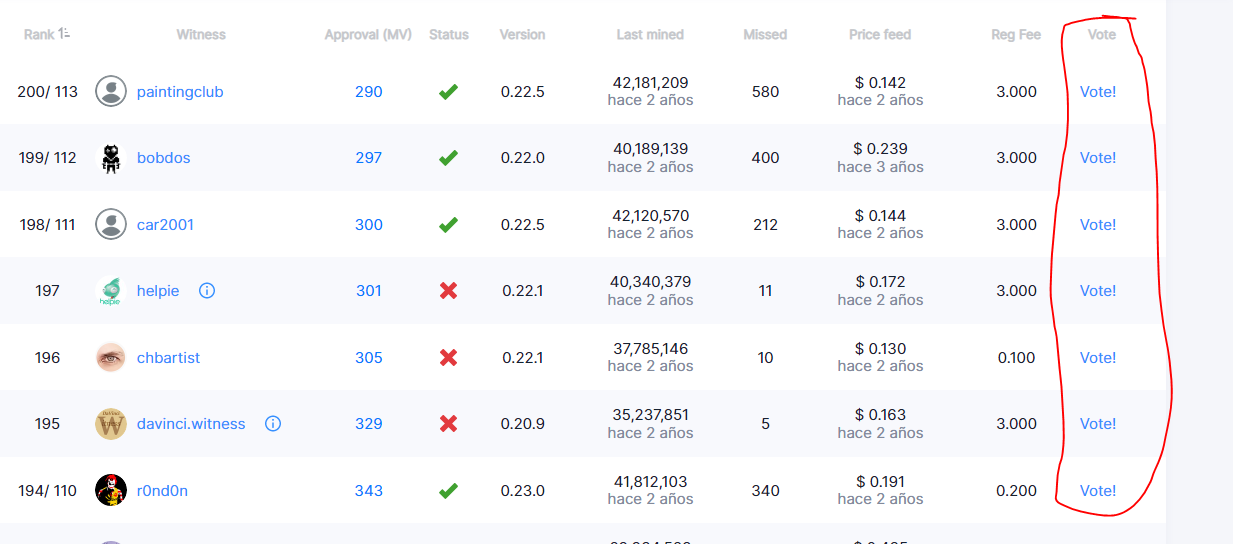Vote for paintingclub witness
1233x544 pixels.
tap(1098, 92)
